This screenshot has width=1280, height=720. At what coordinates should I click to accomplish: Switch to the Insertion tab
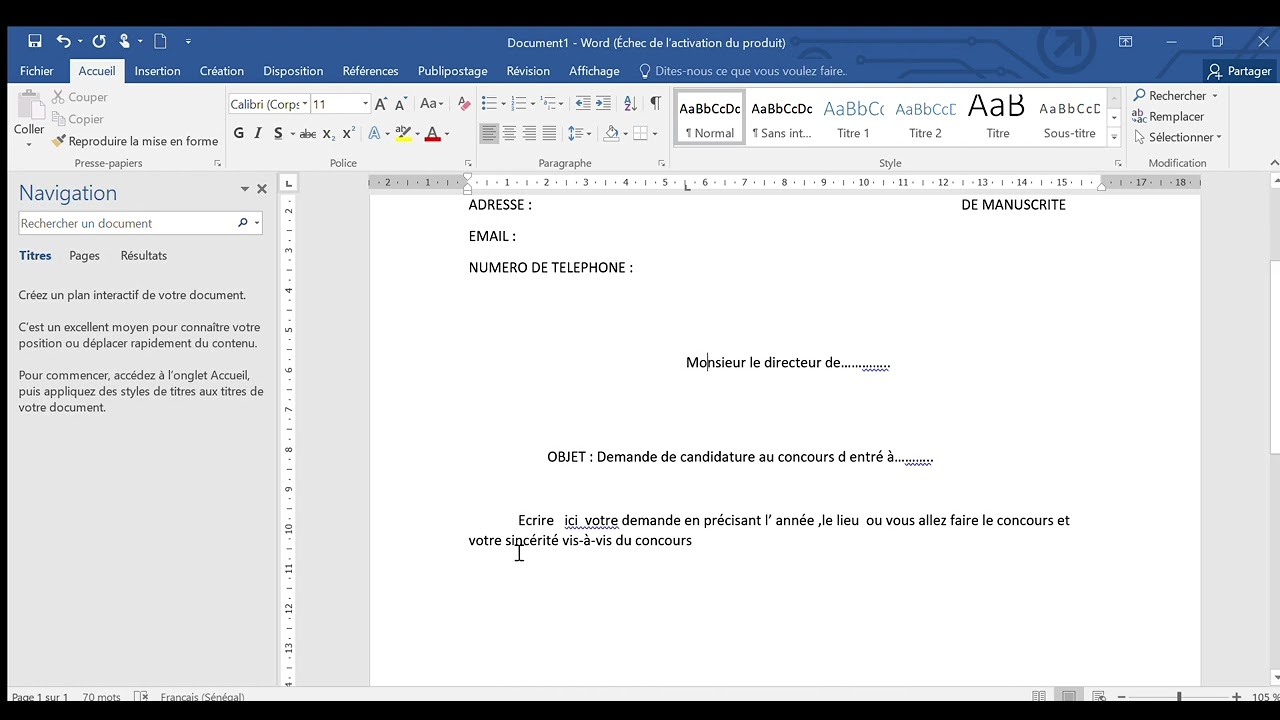point(158,71)
